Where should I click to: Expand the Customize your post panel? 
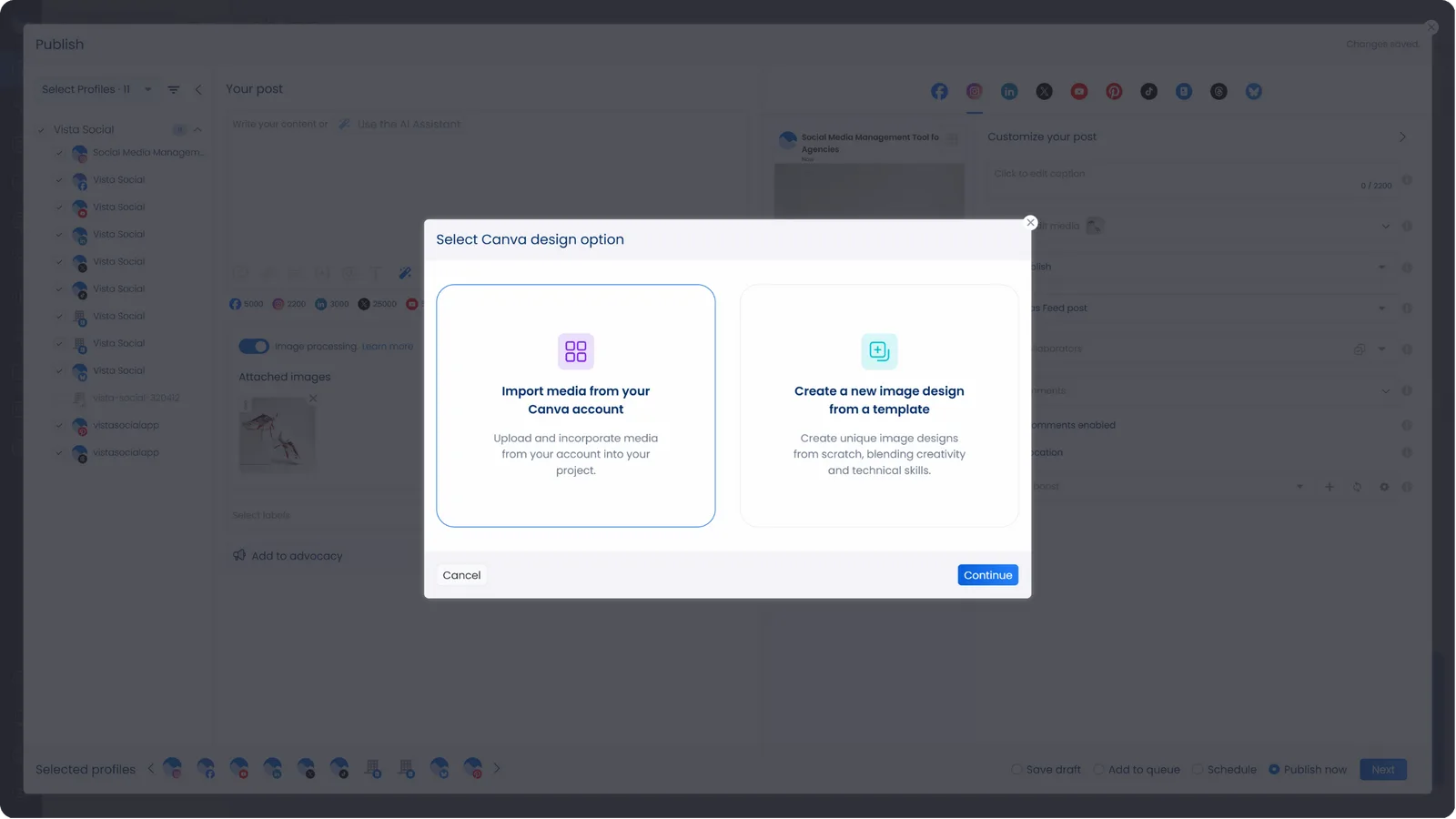(1402, 136)
